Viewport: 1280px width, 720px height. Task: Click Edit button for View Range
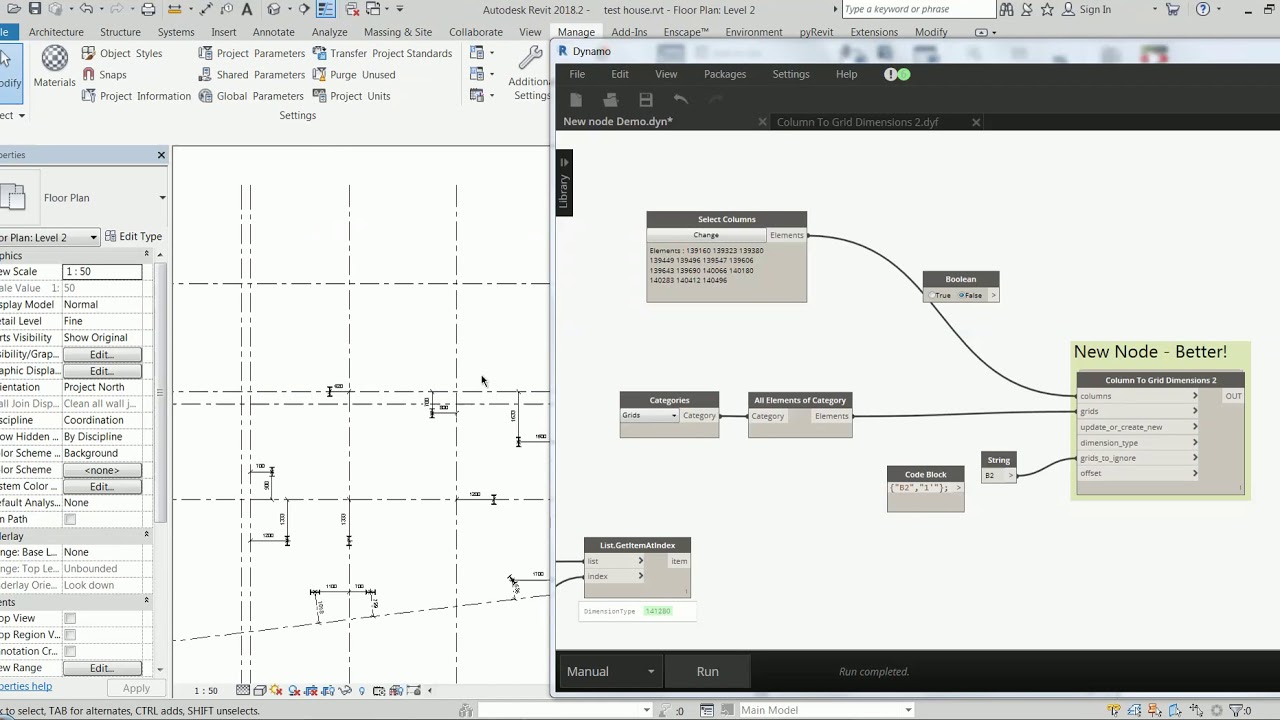(x=101, y=668)
